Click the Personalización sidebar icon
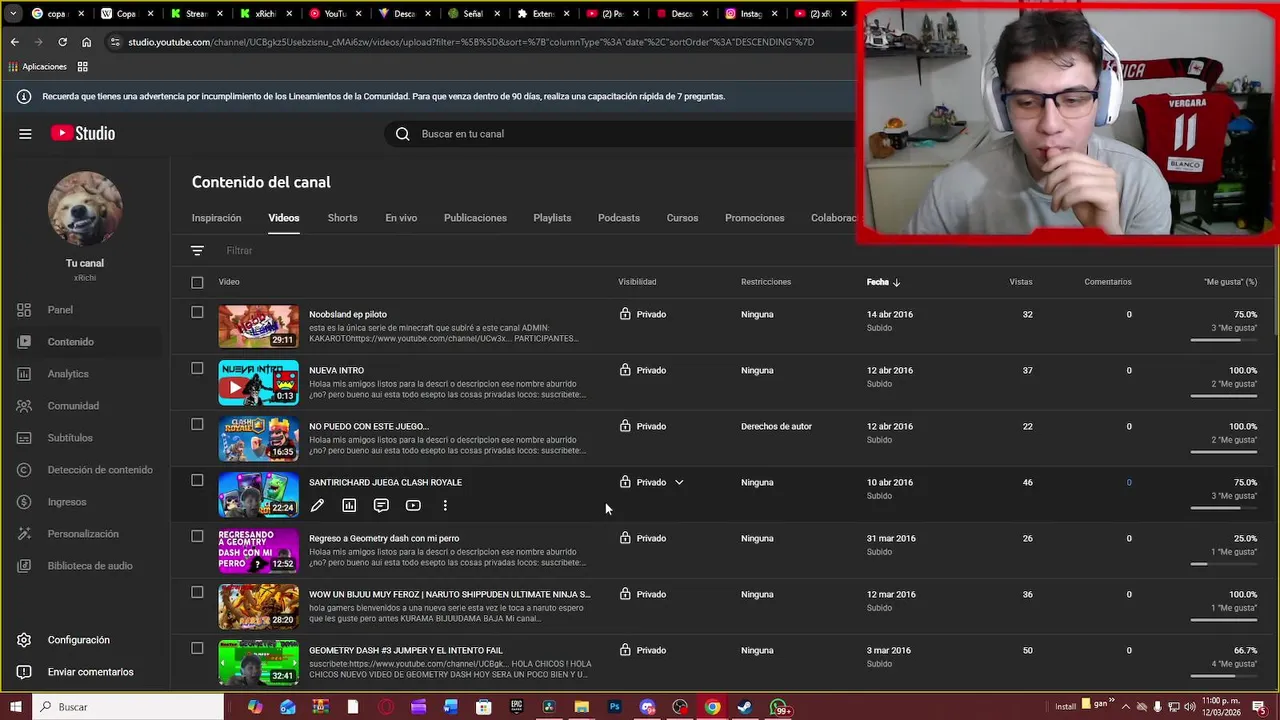1280x720 pixels. (x=24, y=534)
